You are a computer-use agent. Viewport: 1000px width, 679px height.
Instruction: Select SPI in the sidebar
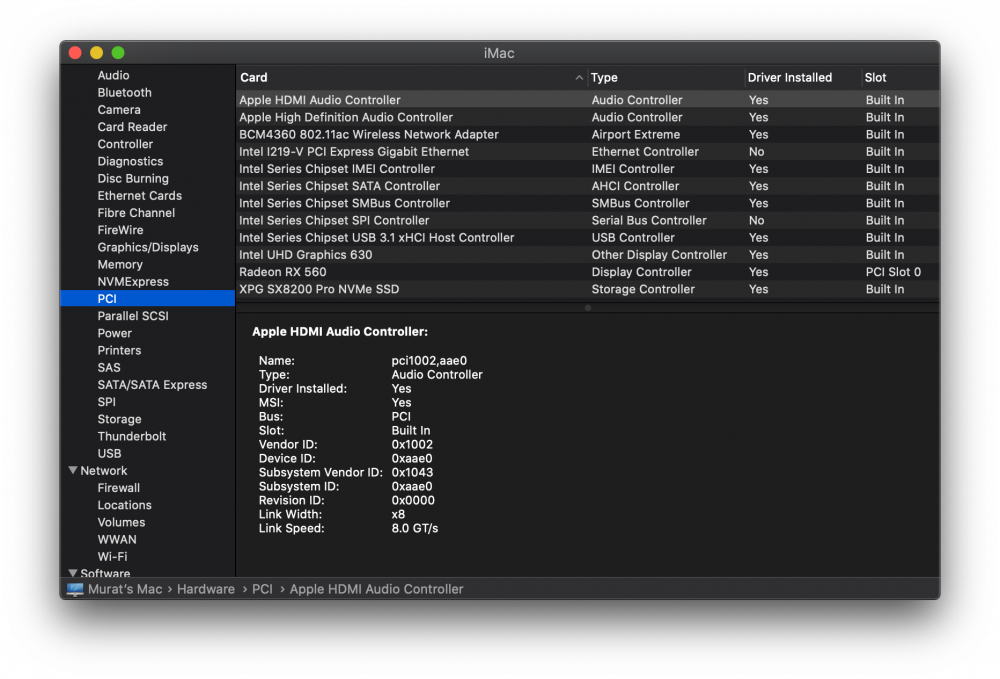pos(107,402)
